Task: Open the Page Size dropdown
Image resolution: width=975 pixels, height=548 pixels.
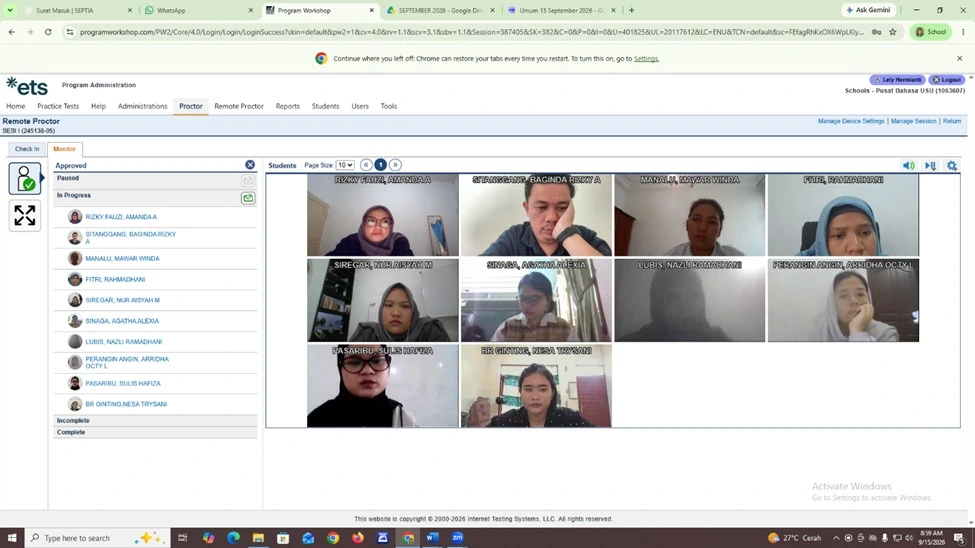Action: 344,165
